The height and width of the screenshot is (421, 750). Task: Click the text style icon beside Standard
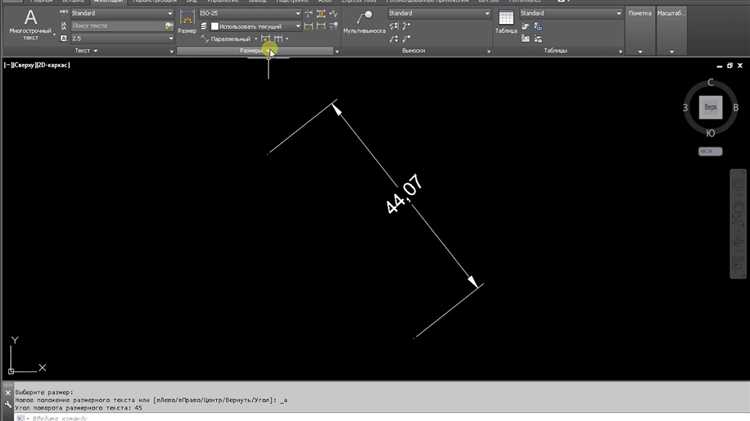[x=64, y=13]
